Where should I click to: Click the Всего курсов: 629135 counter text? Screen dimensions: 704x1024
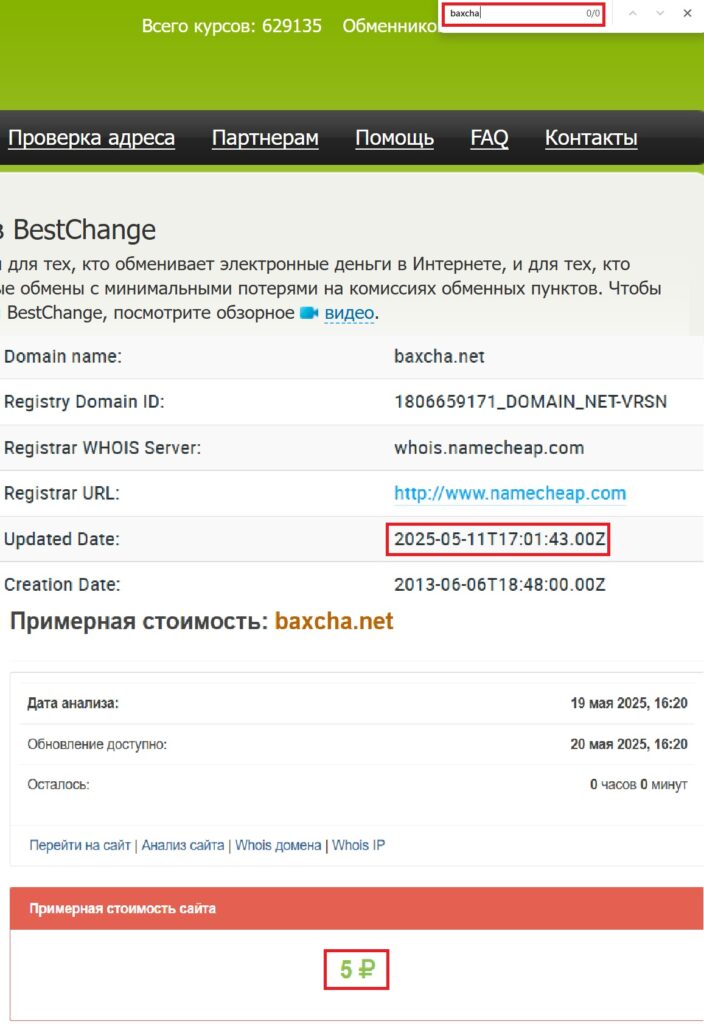(x=231, y=26)
